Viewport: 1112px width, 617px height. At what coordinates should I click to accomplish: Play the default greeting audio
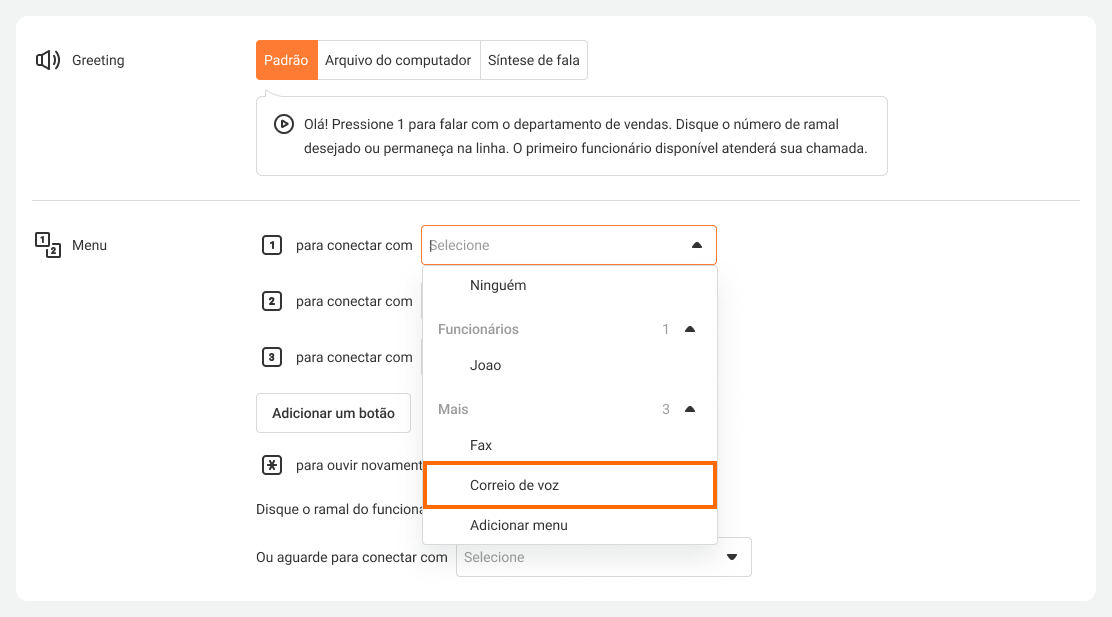(283, 125)
